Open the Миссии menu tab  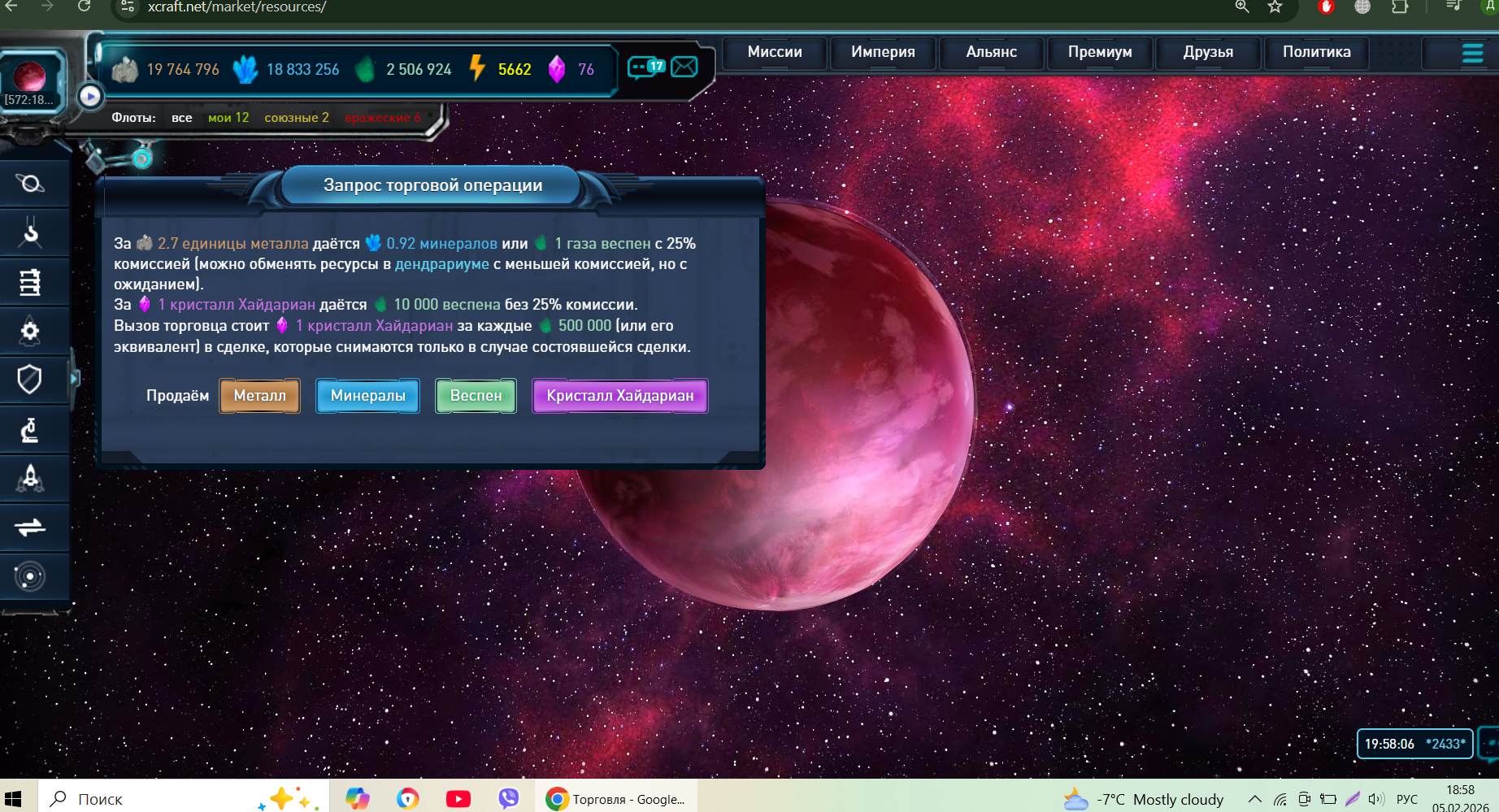coord(775,52)
